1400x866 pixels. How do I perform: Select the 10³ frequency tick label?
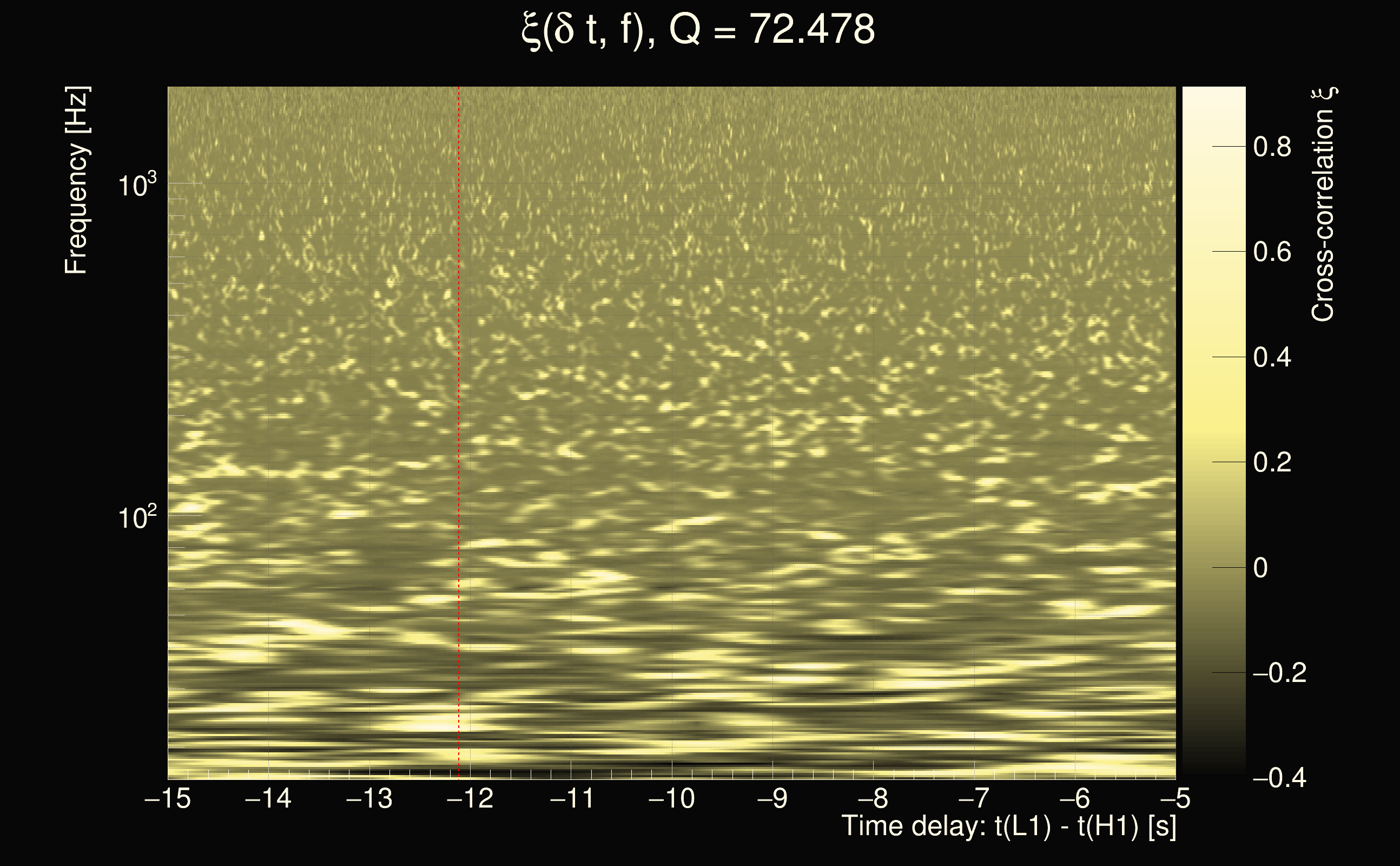(x=137, y=185)
